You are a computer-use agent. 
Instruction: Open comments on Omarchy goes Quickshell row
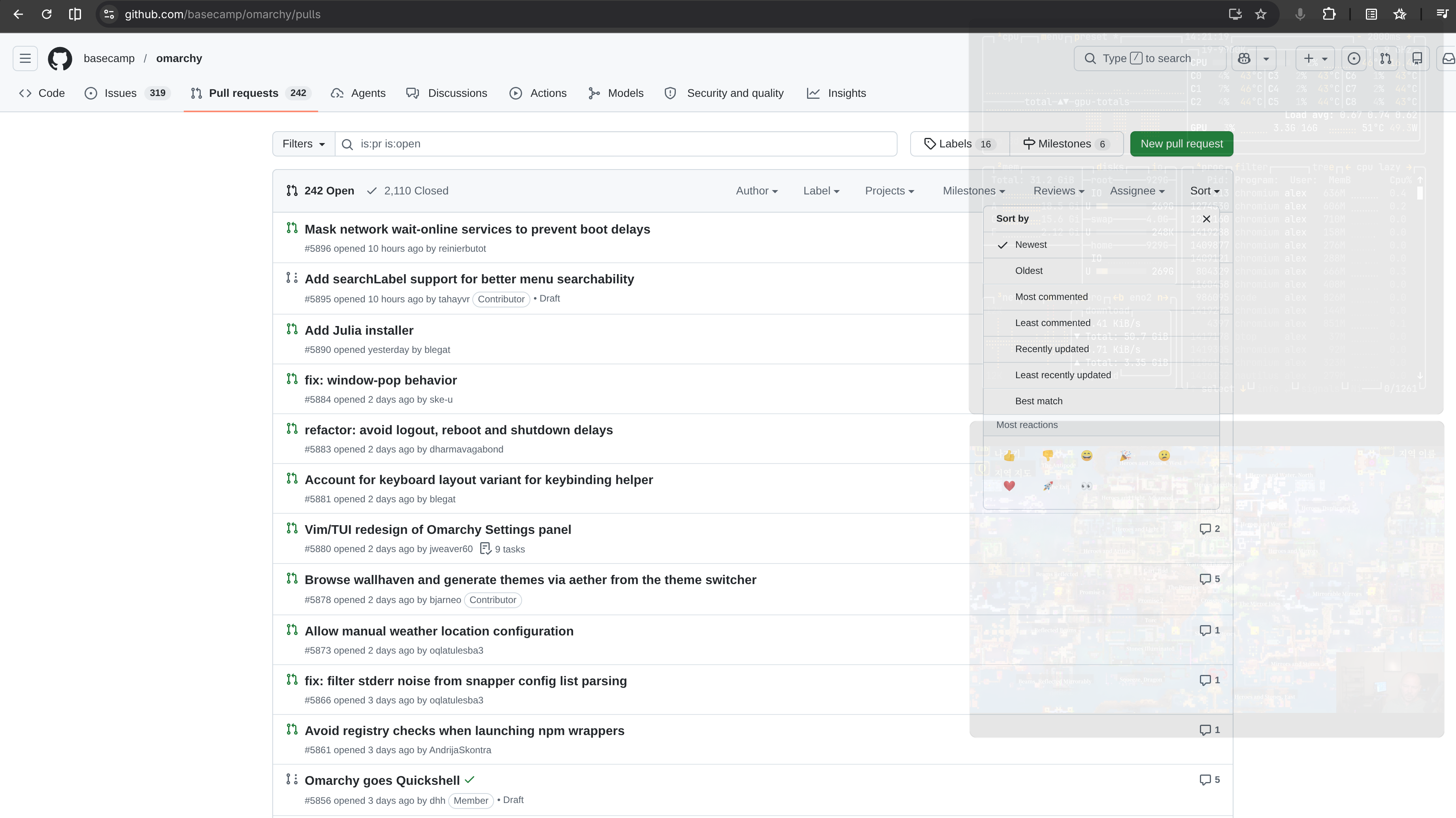[1209, 780]
